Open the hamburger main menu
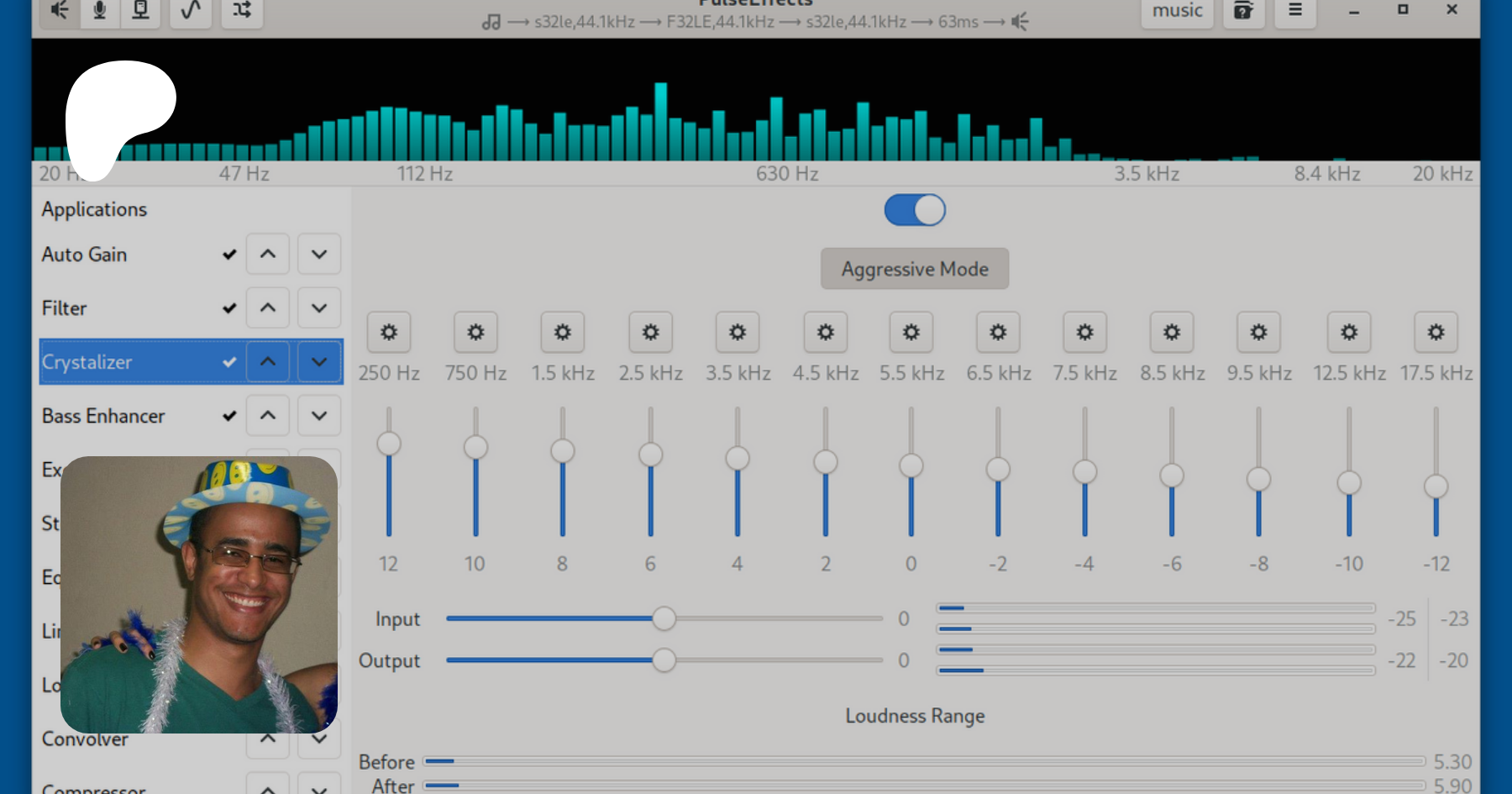This screenshot has height=794, width=1512. click(1295, 10)
